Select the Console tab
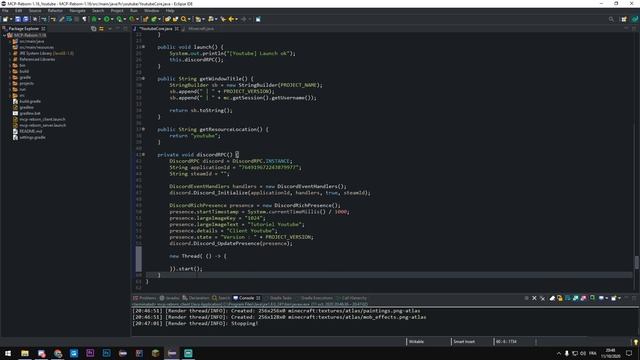Image resolution: width=640 pixels, height=360 pixels. pos(247,298)
